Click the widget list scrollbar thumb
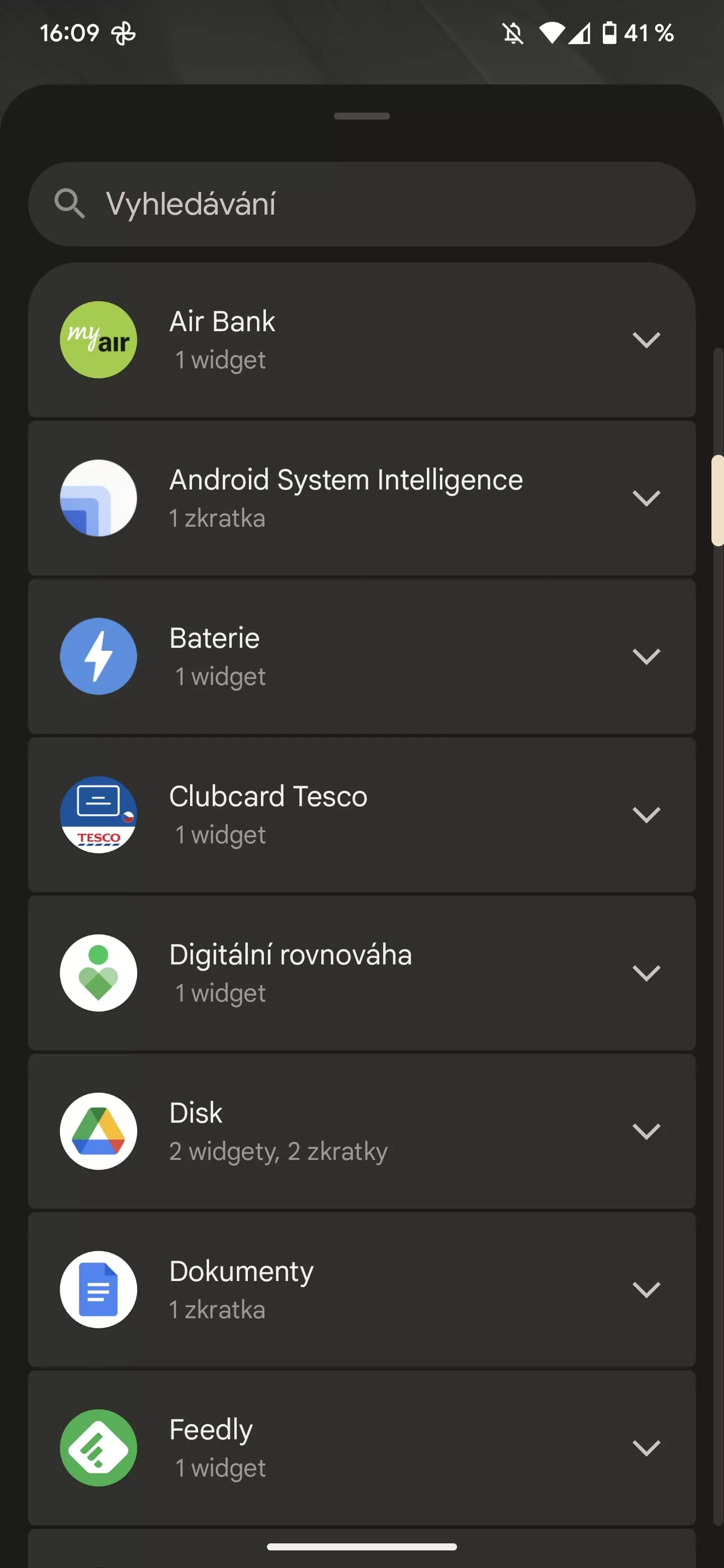 click(x=717, y=501)
